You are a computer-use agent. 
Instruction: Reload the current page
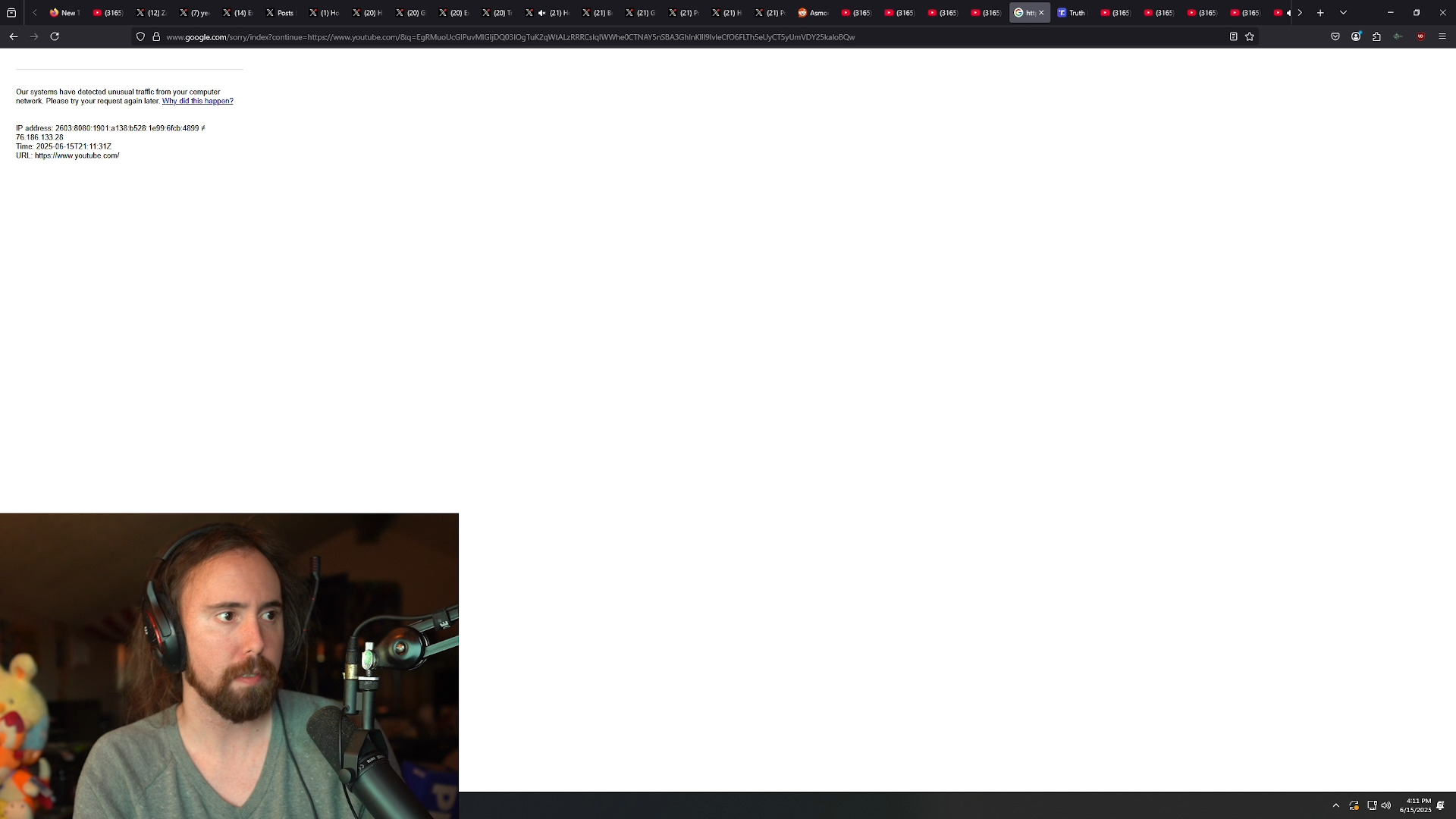55,36
